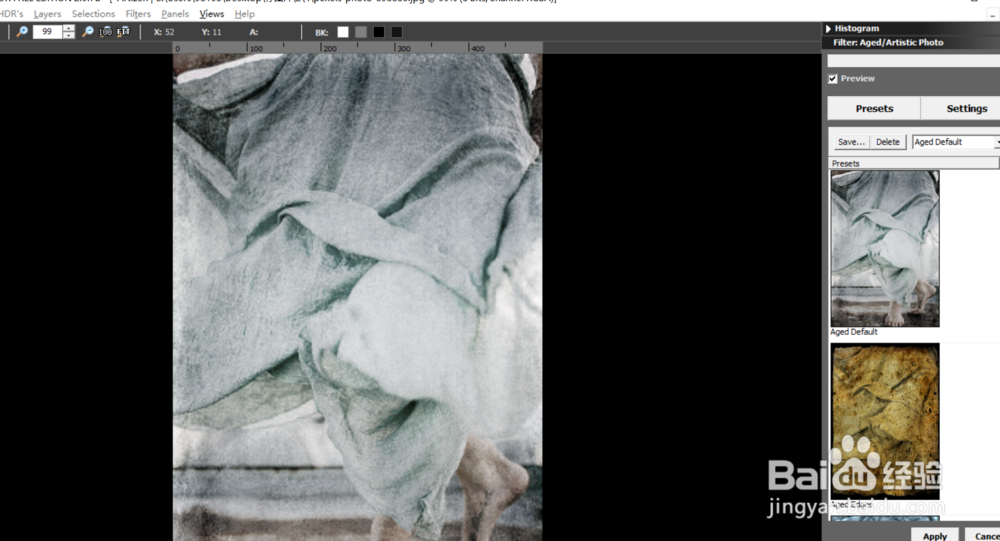Click the Aged Default thumbnail caption
Image resolution: width=1000 pixels, height=541 pixels.
tap(854, 332)
